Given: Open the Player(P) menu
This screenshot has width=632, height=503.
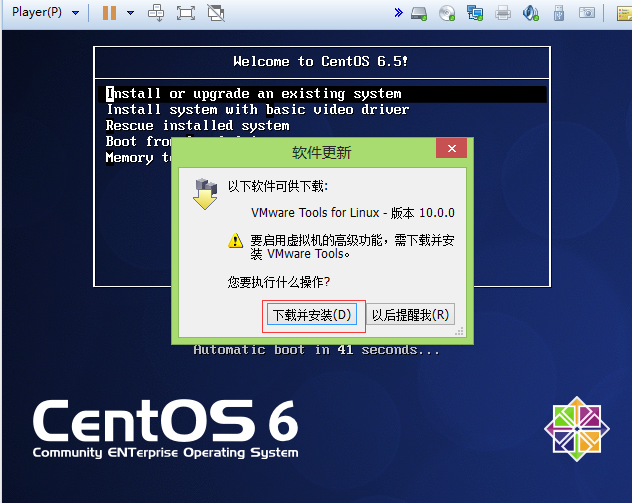Looking at the screenshot, I should click(37, 12).
